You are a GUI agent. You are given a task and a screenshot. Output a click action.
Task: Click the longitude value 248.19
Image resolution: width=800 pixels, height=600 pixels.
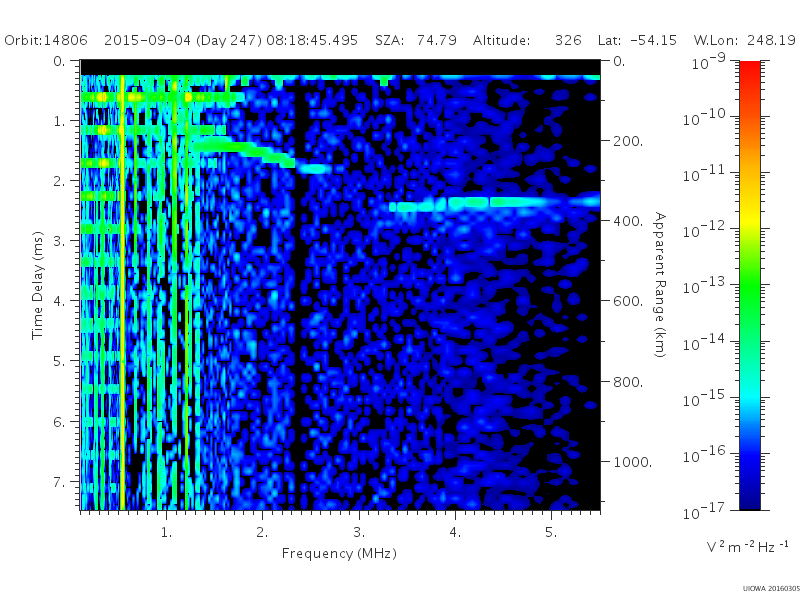click(x=771, y=40)
